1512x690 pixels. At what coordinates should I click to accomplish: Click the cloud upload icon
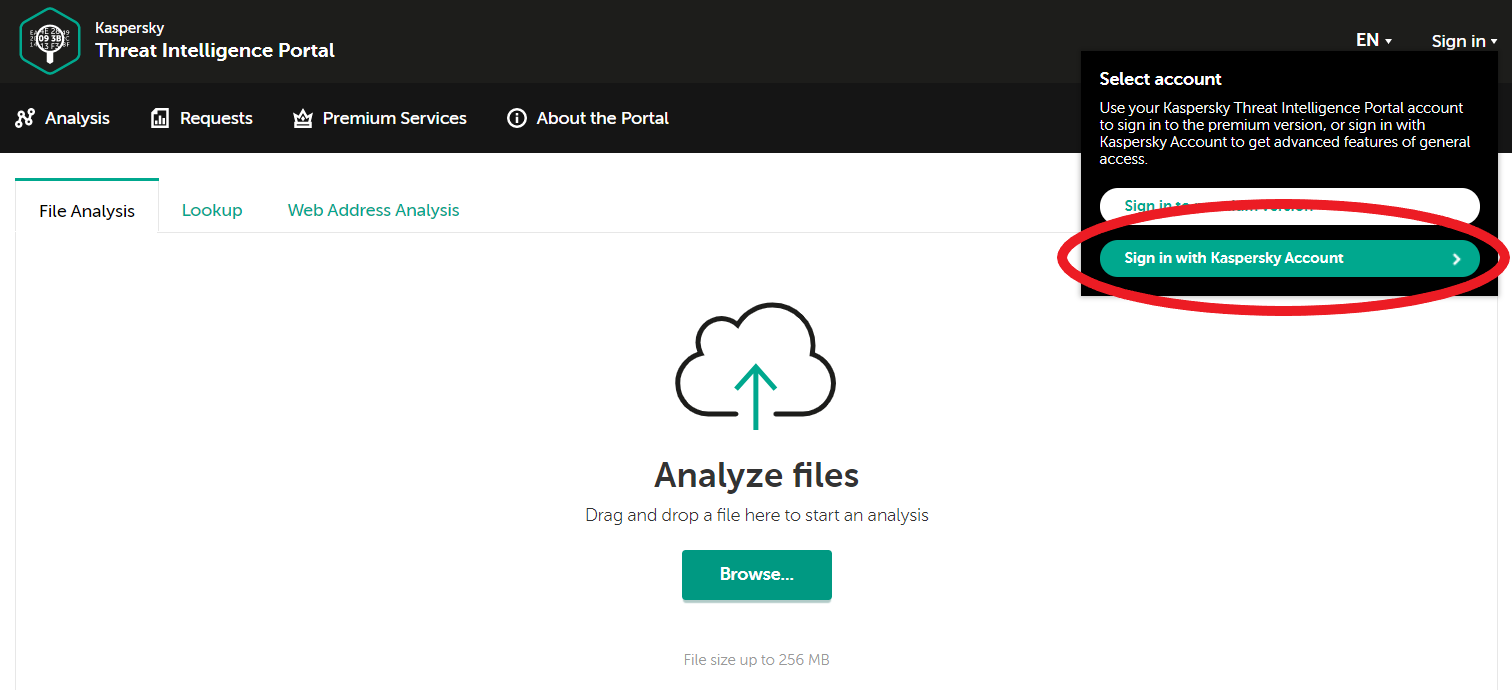756,366
